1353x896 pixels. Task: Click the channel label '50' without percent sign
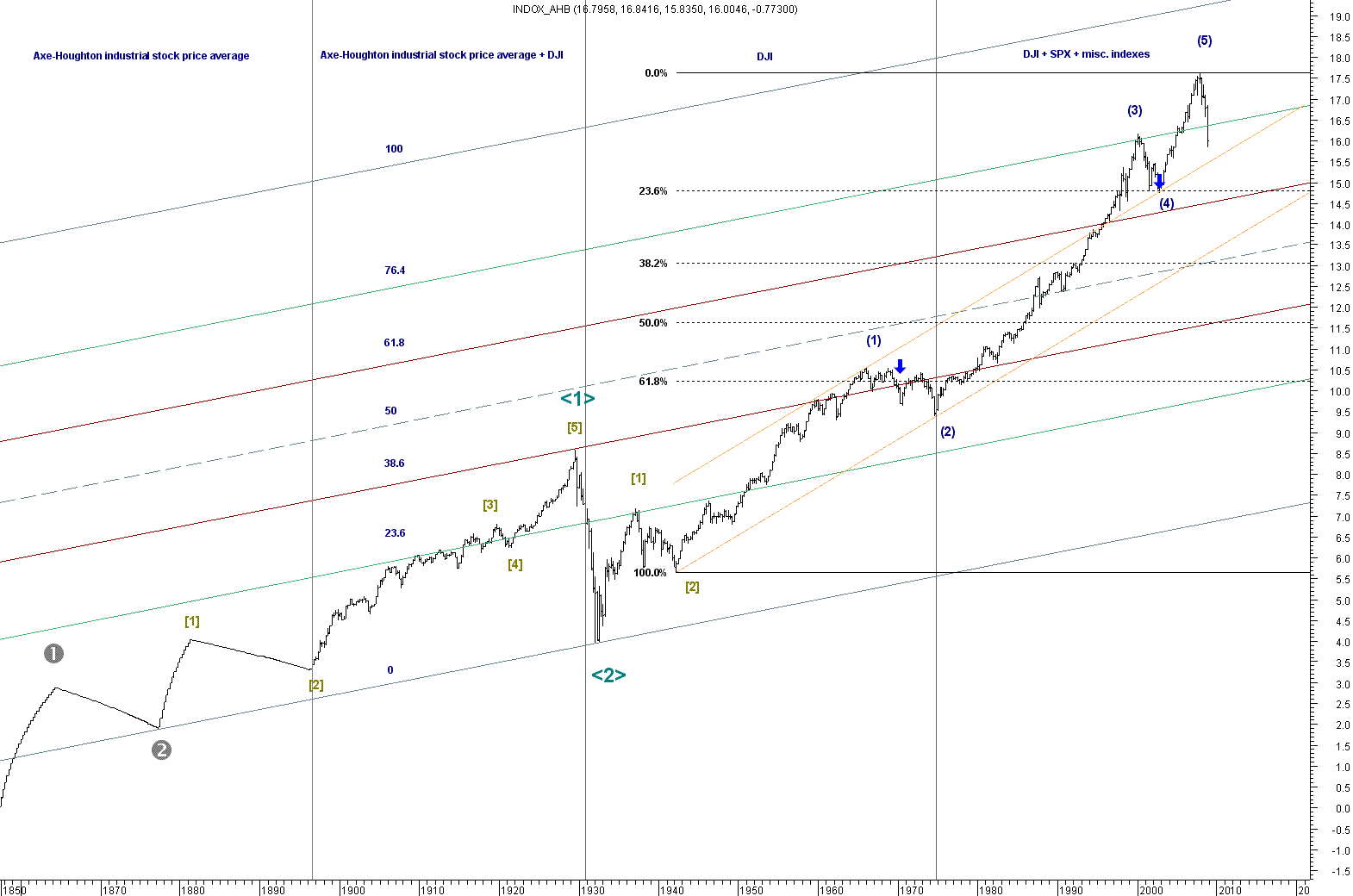click(390, 411)
